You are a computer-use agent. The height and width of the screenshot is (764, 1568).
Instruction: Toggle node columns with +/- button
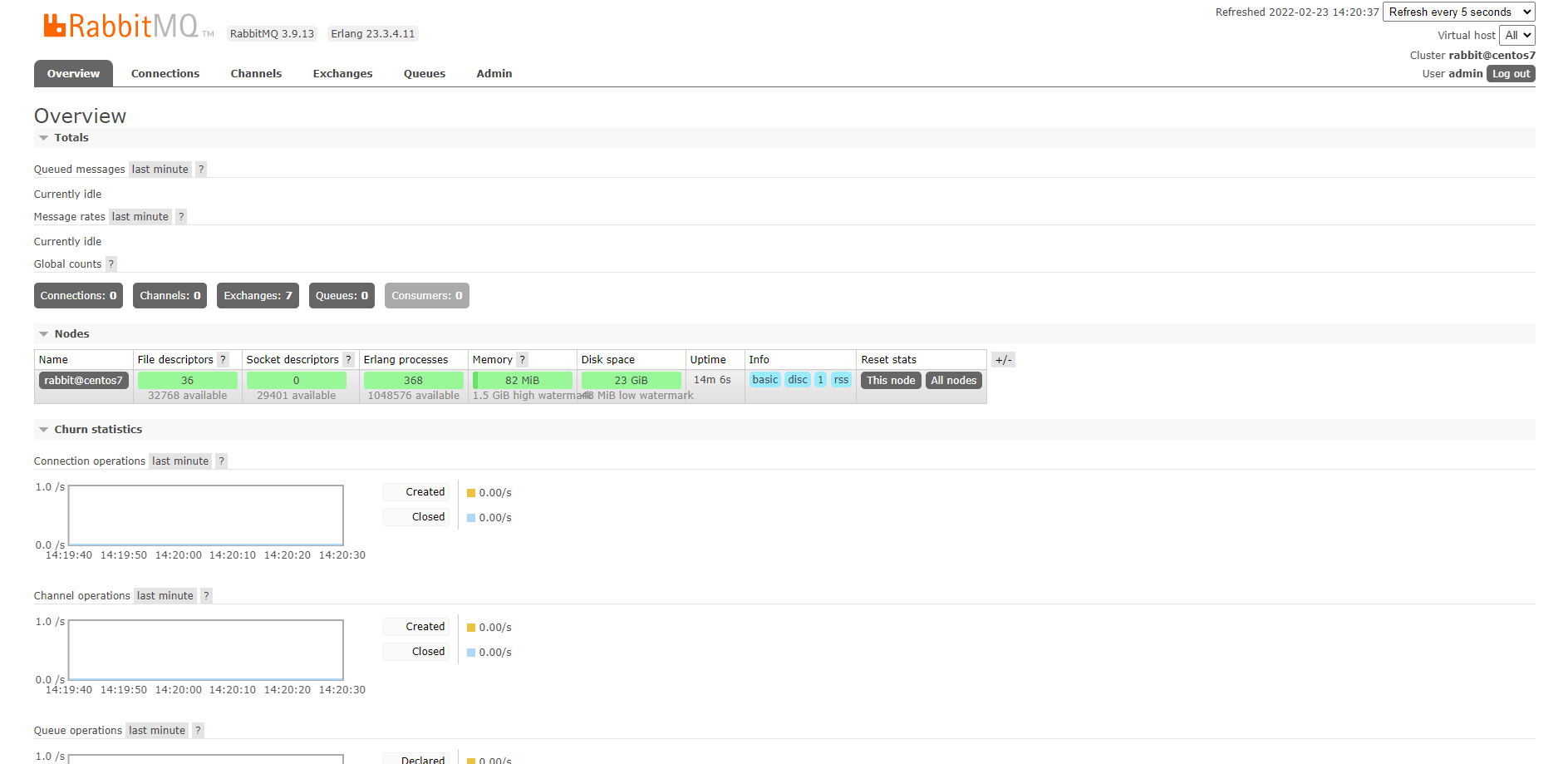(1003, 360)
